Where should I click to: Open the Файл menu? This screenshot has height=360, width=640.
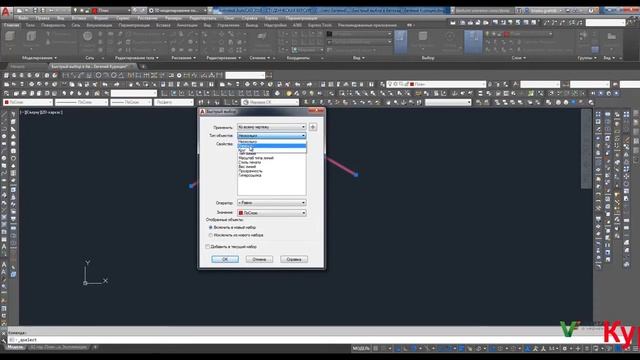[23, 18]
